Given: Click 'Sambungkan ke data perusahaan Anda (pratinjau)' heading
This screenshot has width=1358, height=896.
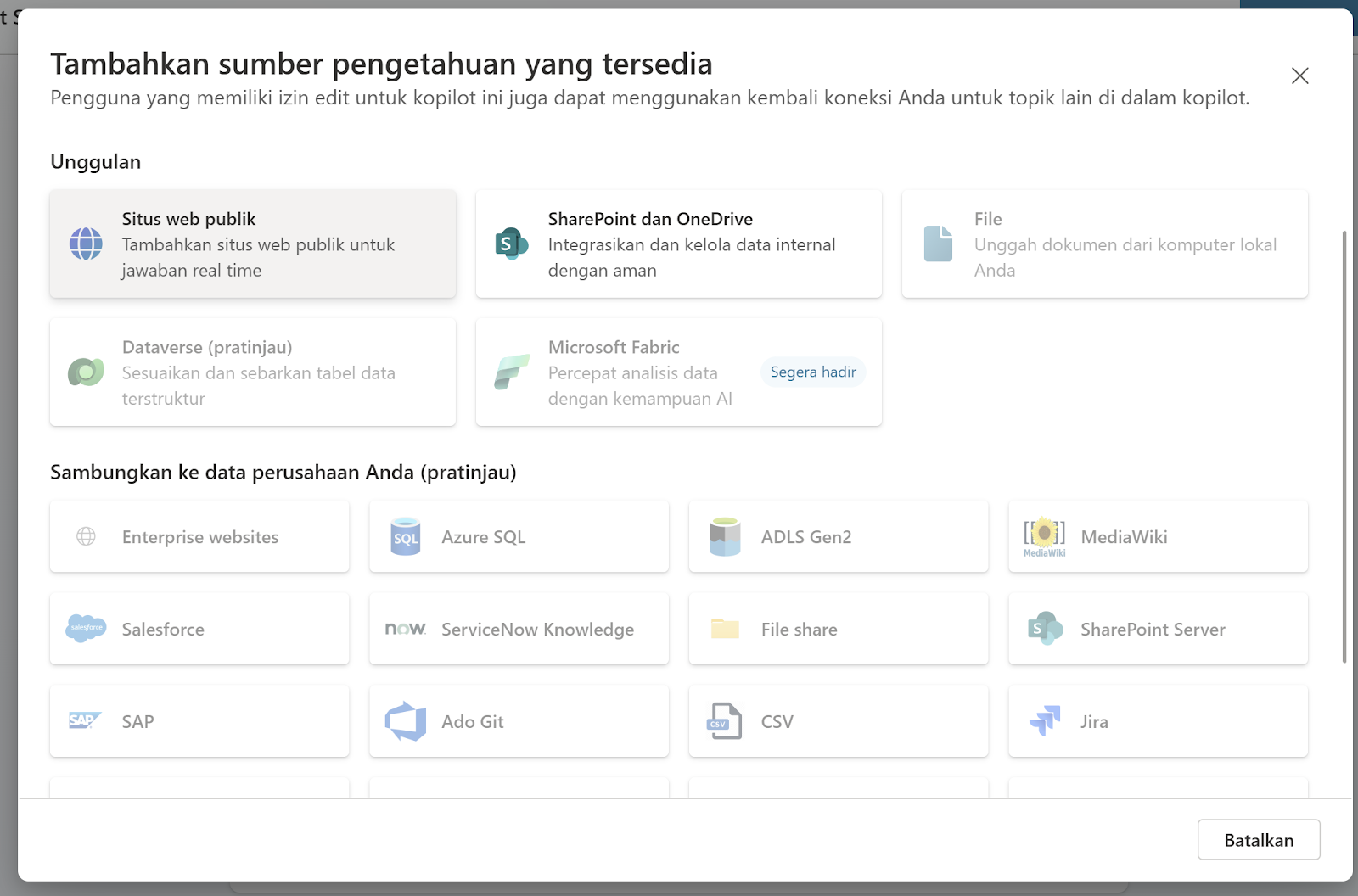Looking at the screenshot, I should point(283,472).
